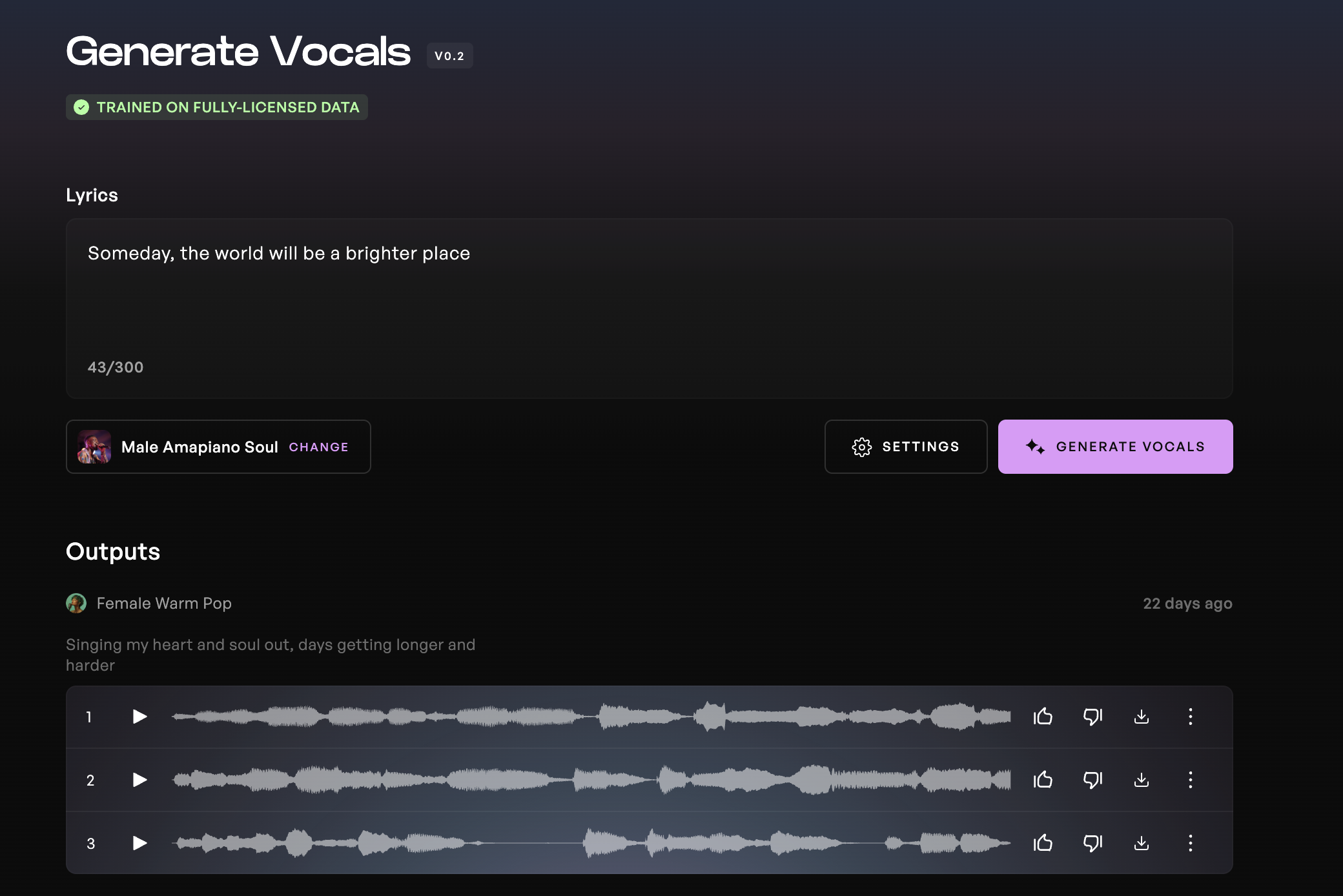Thumbs down output track 1
Screen dimensions: 1343x896
click(x=1092, y=717)
